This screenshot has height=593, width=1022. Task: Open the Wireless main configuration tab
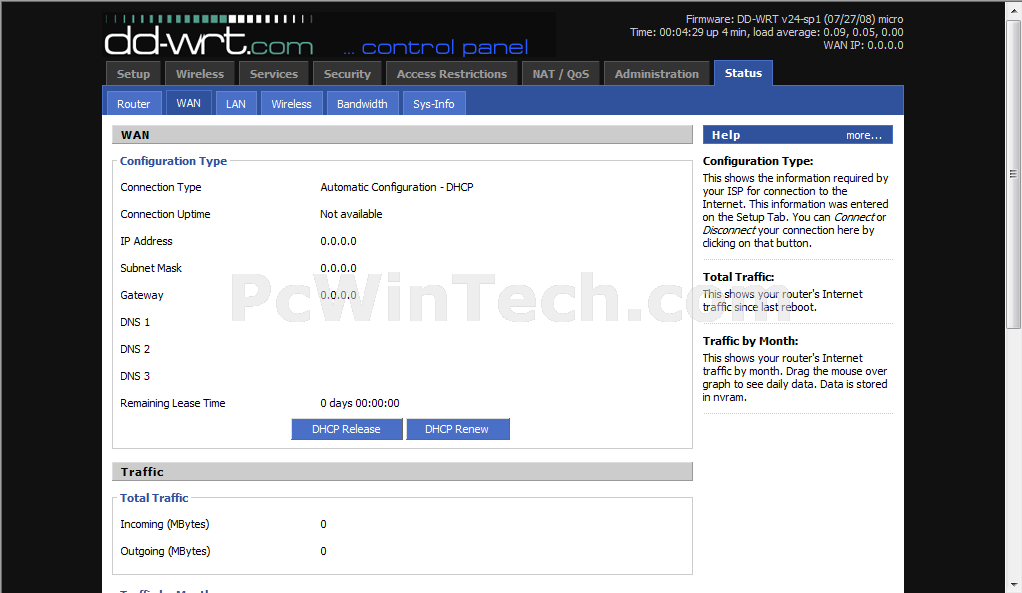click(x=200, y=74)
